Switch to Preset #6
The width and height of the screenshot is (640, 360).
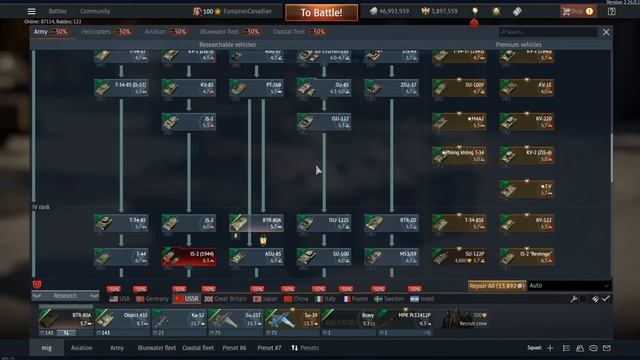tap(234, 348)
